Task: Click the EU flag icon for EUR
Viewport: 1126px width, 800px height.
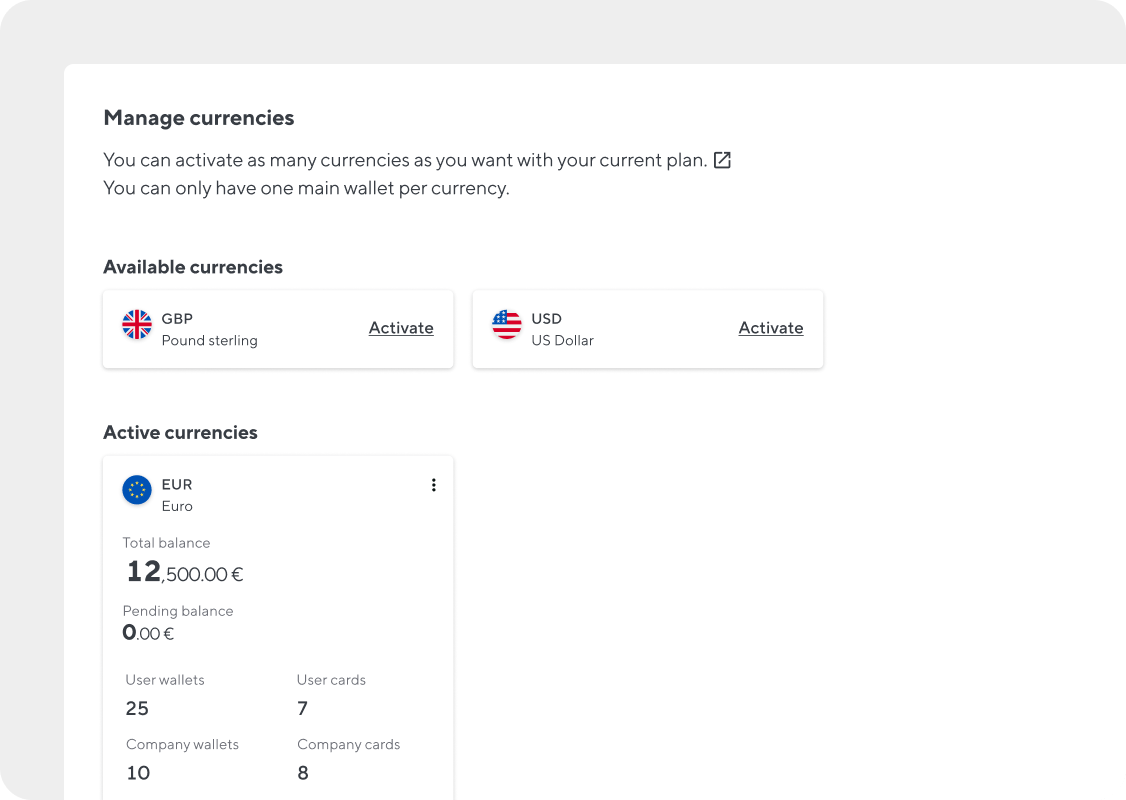Action: pos(137,490)
